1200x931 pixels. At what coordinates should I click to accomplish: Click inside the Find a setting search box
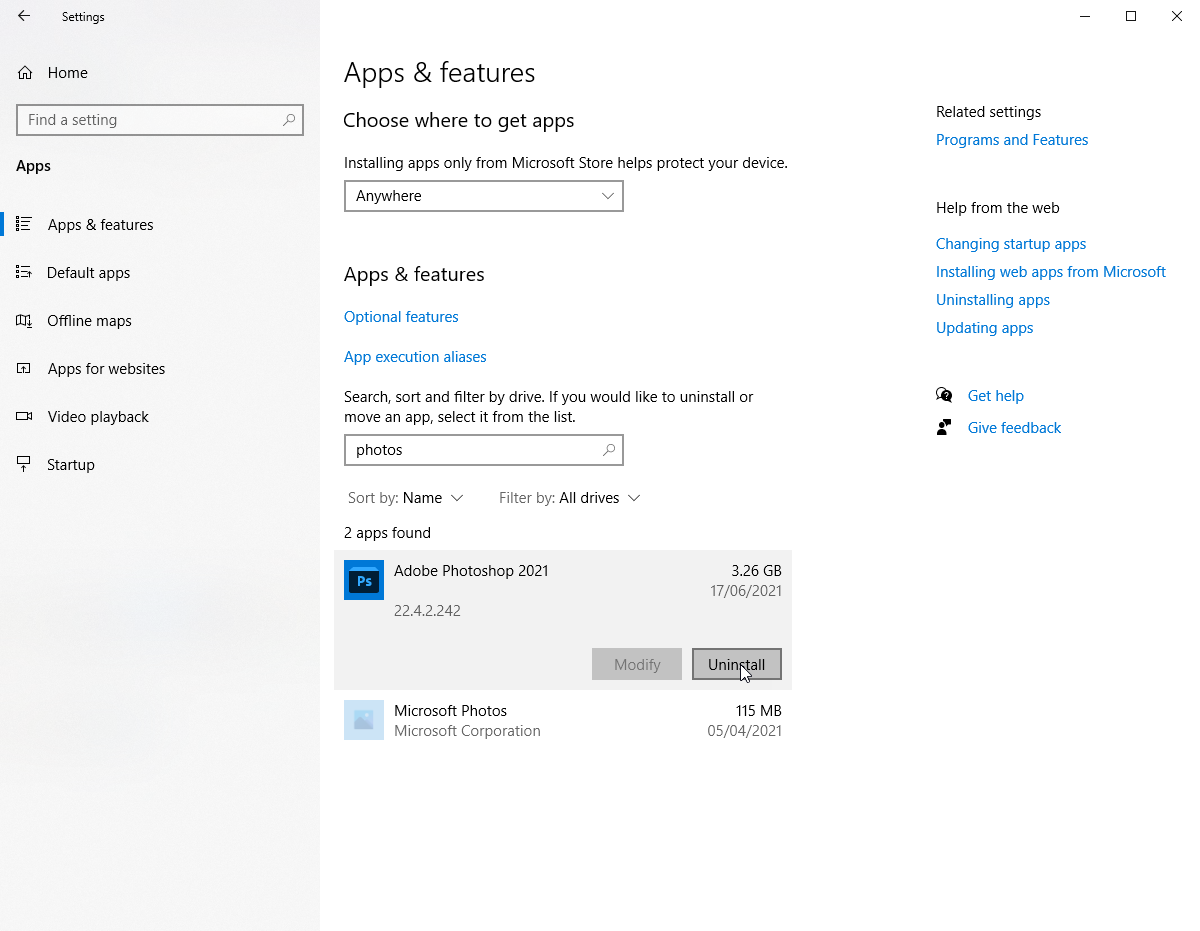[x=160, y=120]
